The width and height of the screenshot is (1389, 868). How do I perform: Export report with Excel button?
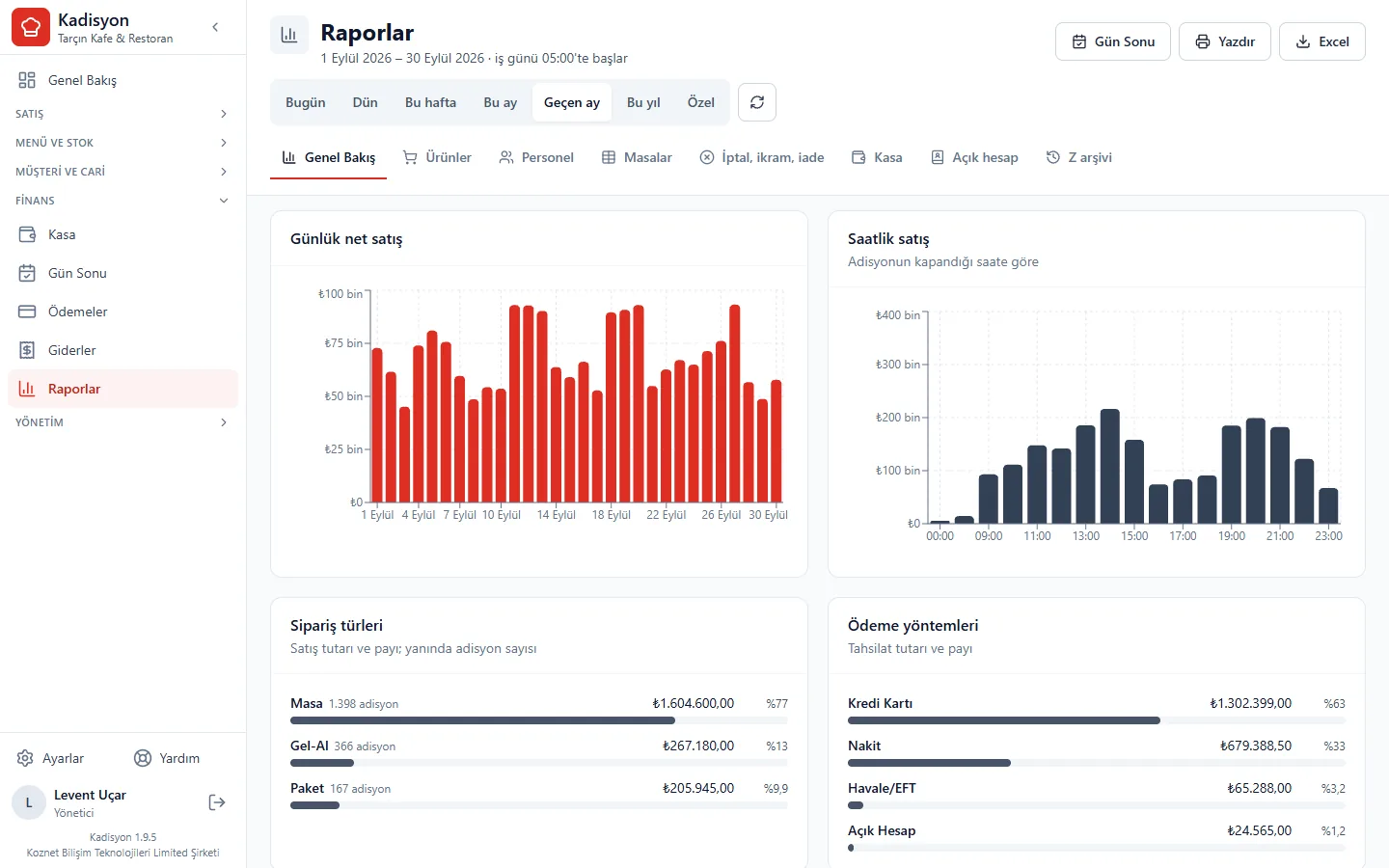point(1322,41)
